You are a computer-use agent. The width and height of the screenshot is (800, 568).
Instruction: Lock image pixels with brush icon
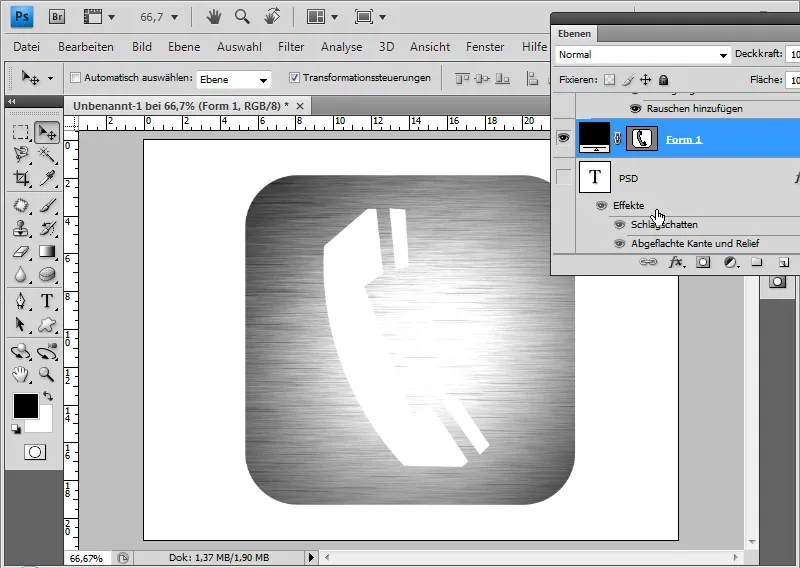(628, 80)
